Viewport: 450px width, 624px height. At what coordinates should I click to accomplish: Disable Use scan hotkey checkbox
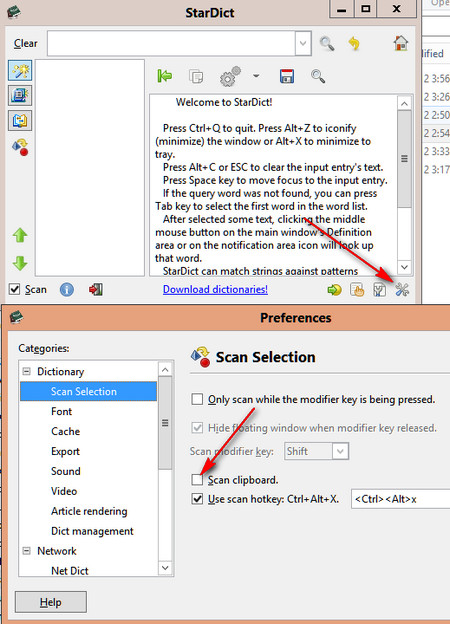[197, 499]
